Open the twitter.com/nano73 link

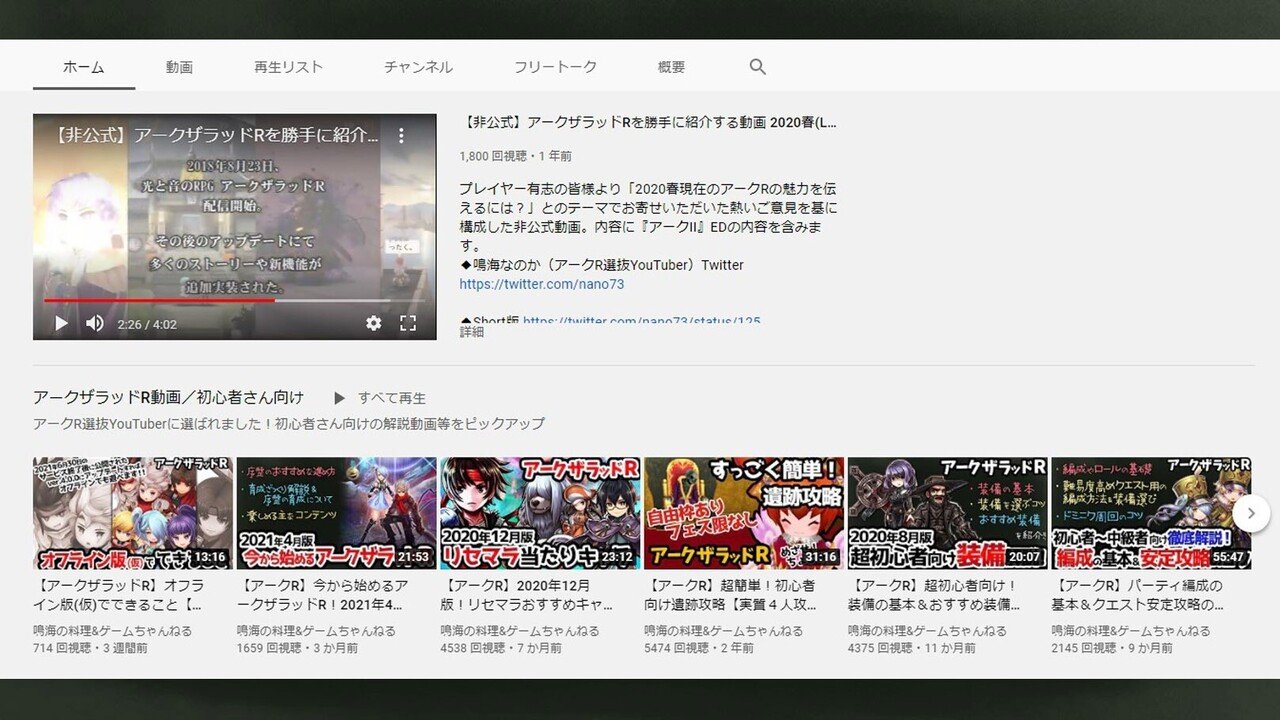pyautogui.click(x=542, y=284)
